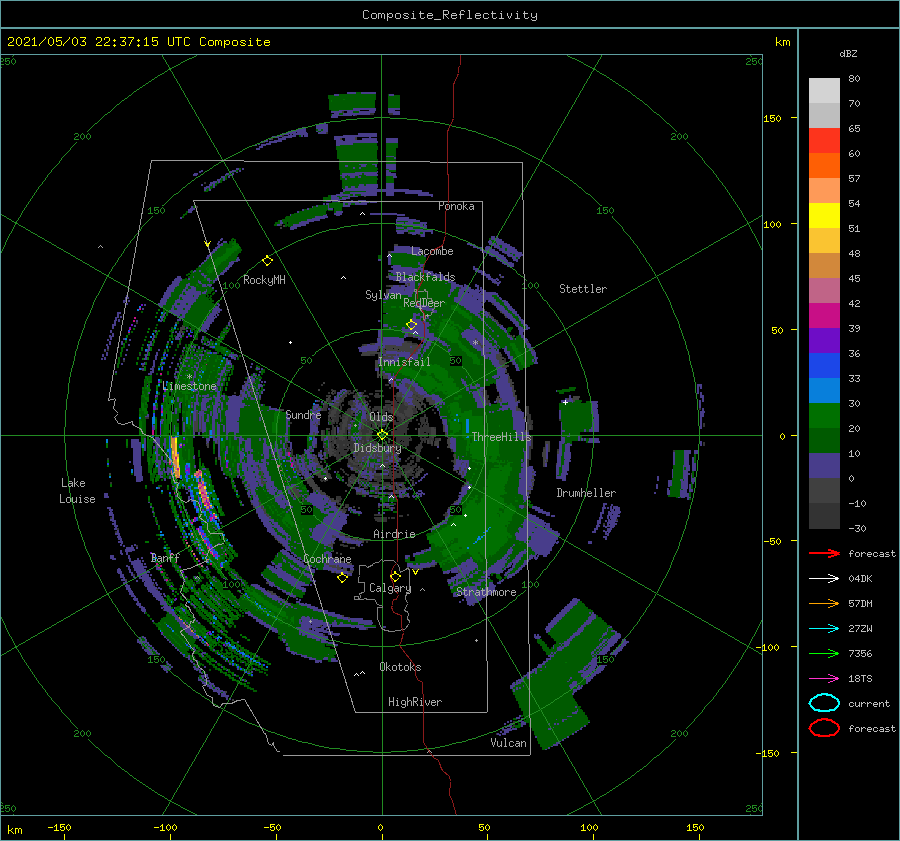Click the 80 dBZ light gray swatch
This screenshot has width=900, height=841.
coord(824,91)
